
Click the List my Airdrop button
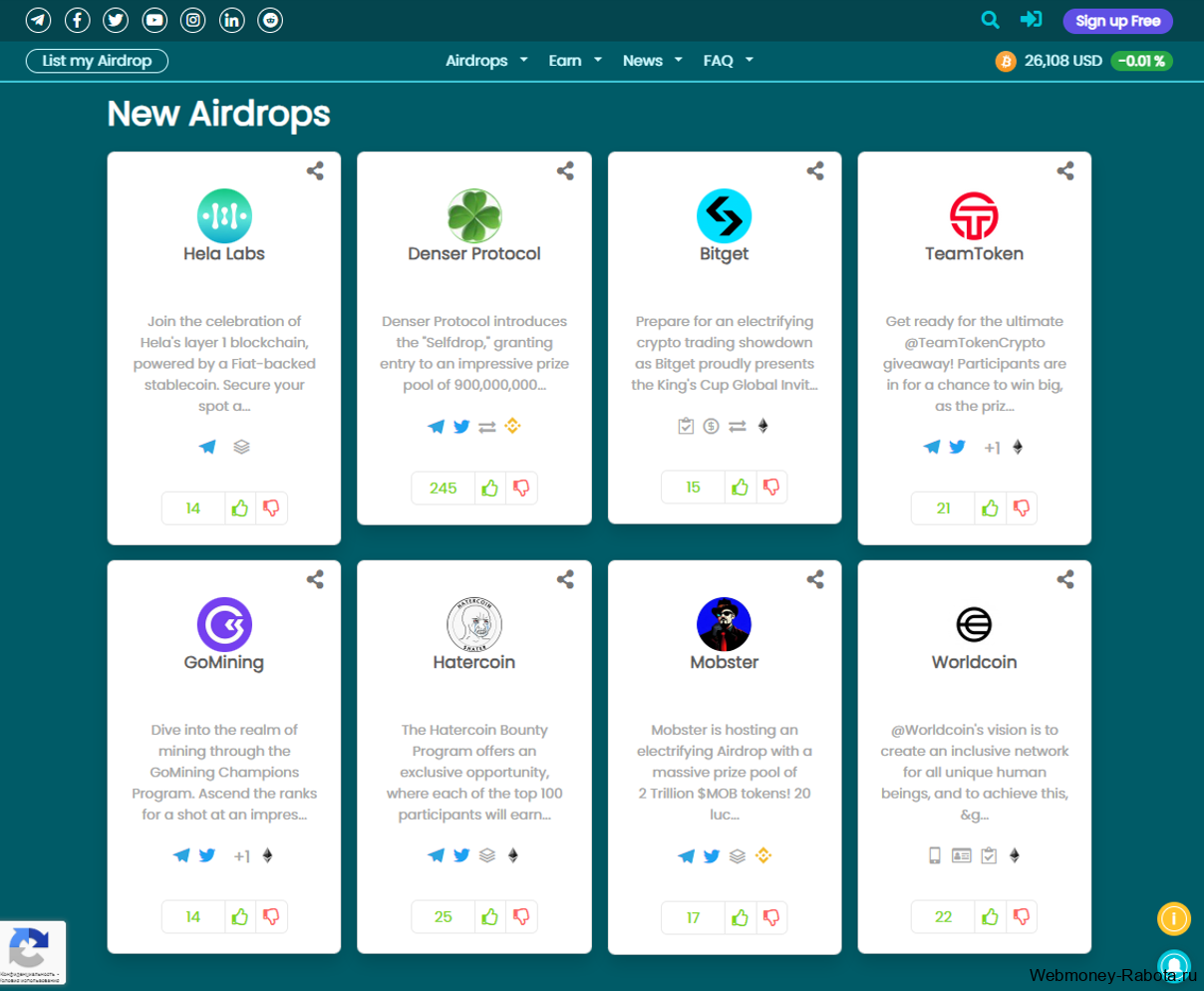[97, 61]
